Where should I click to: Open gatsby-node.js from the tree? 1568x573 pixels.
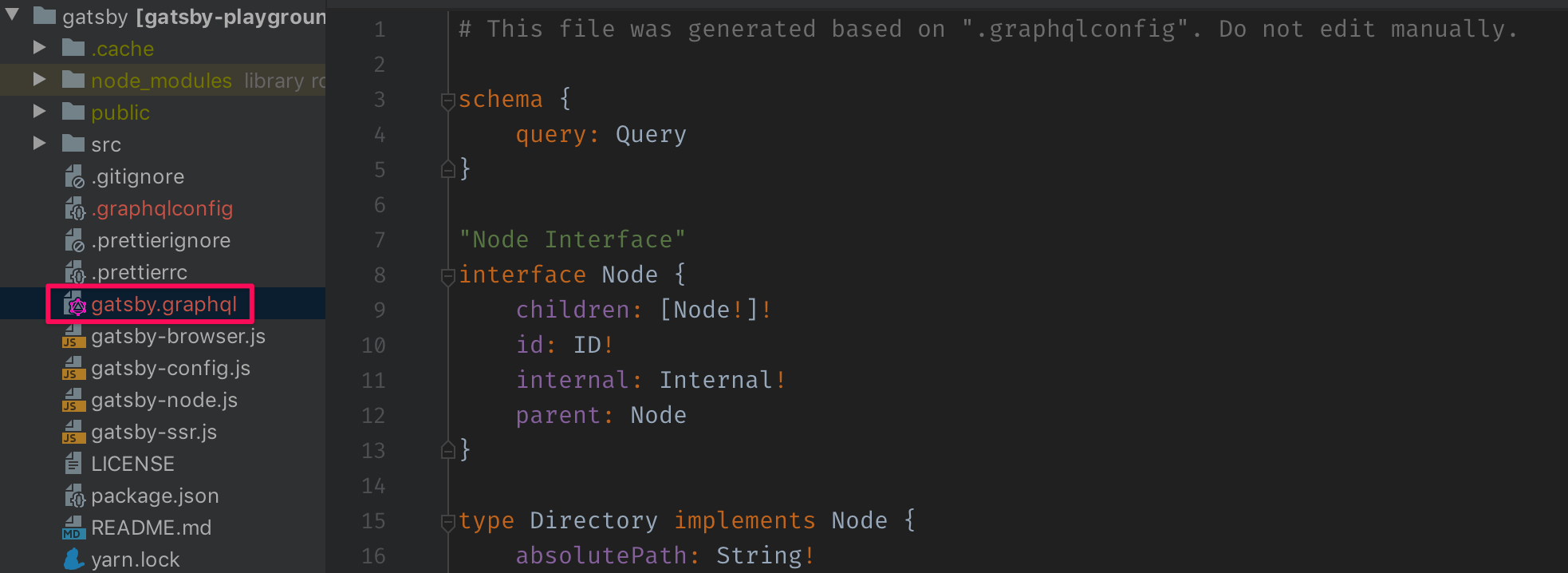[x=164, y=400]
